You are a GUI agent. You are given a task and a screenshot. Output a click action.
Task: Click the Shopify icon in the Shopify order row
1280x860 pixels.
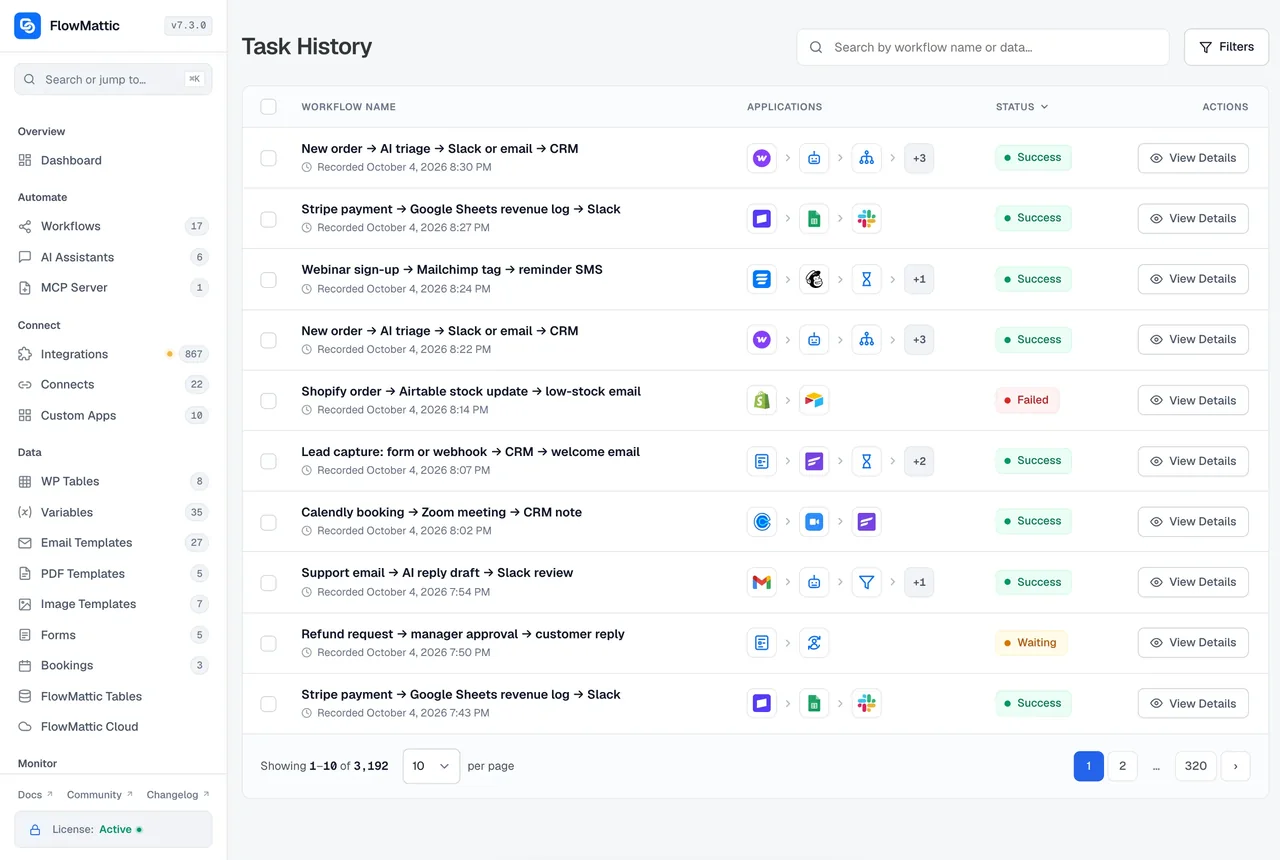coord(762,400)
